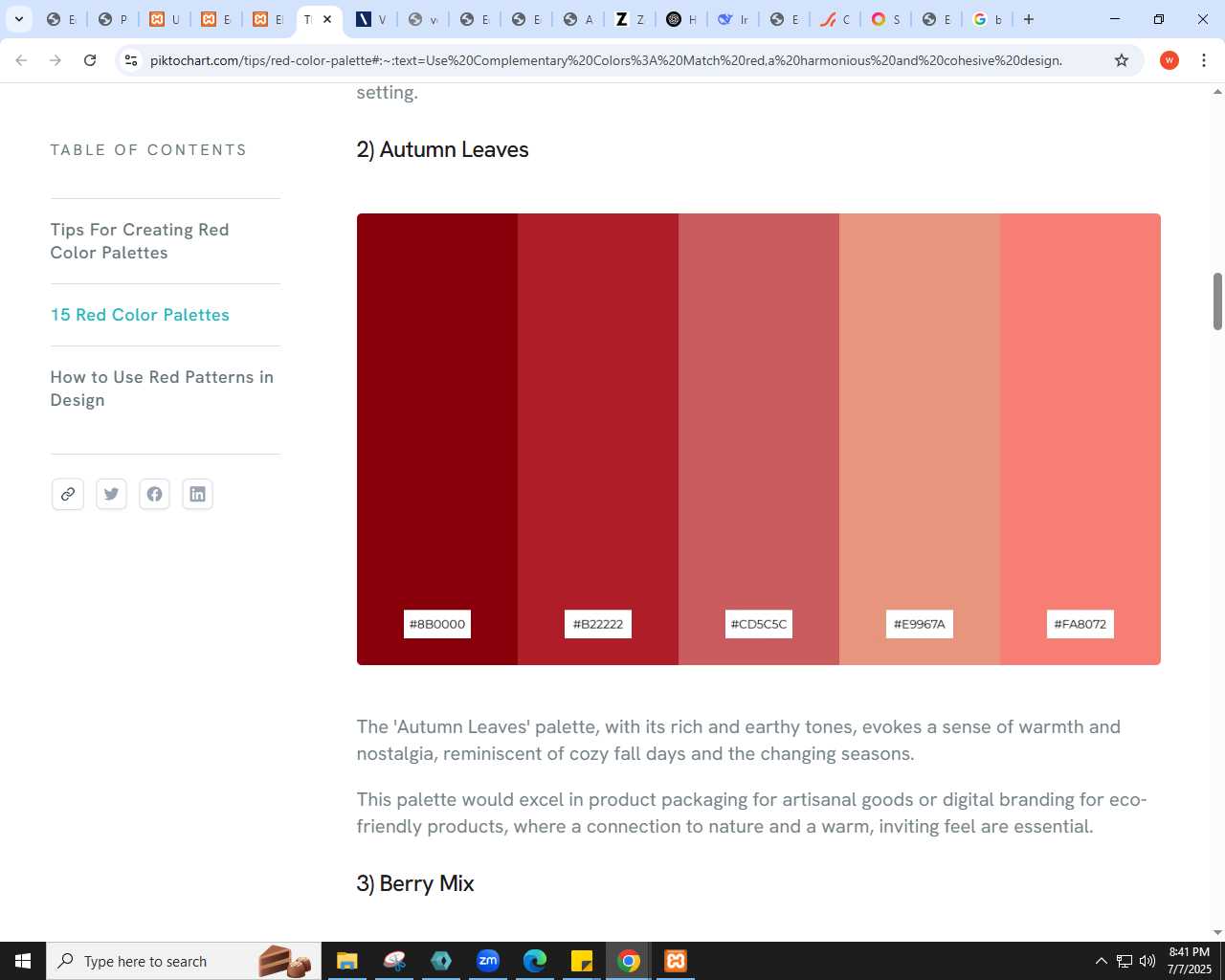Click the 2) Autumn Leaves heading
The width and height of the screenshot is (1225, 980).
(442, 149)
